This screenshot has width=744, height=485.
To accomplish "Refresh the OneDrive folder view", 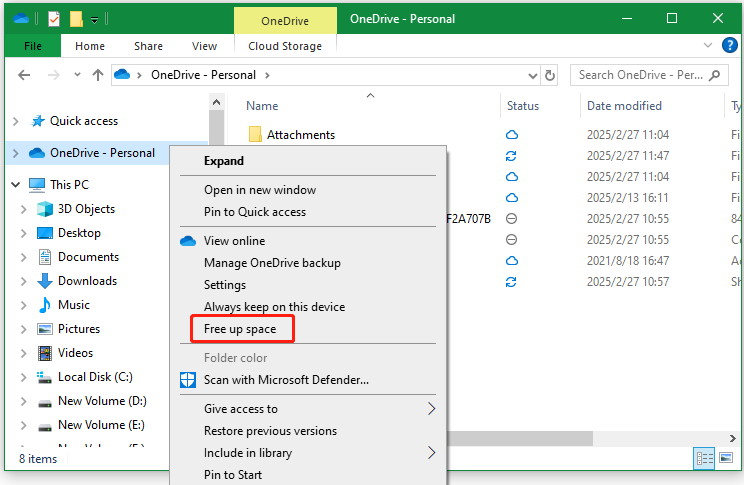I will (x=549, y=75).
